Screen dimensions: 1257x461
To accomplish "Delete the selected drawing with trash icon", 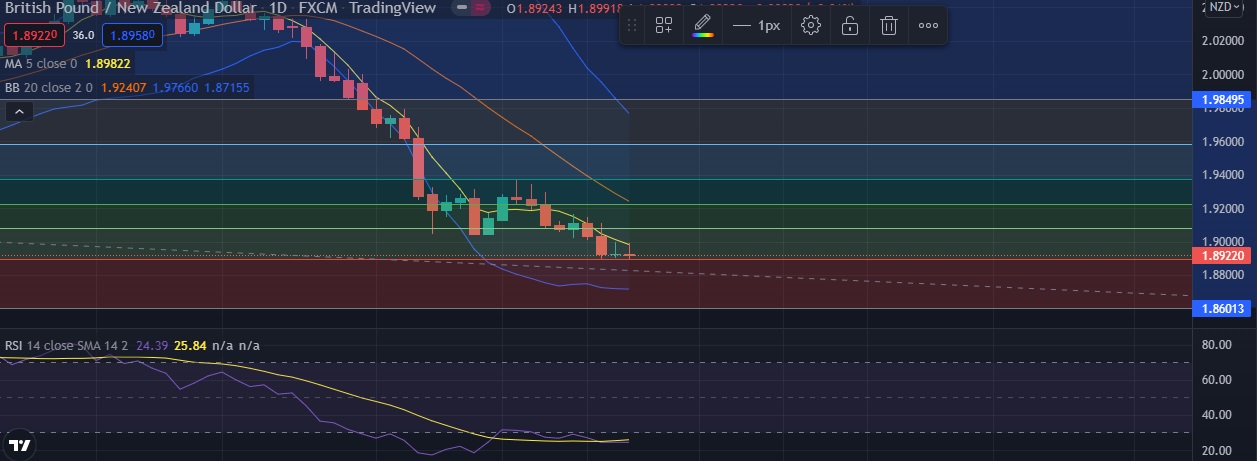I will coord(888,26).
